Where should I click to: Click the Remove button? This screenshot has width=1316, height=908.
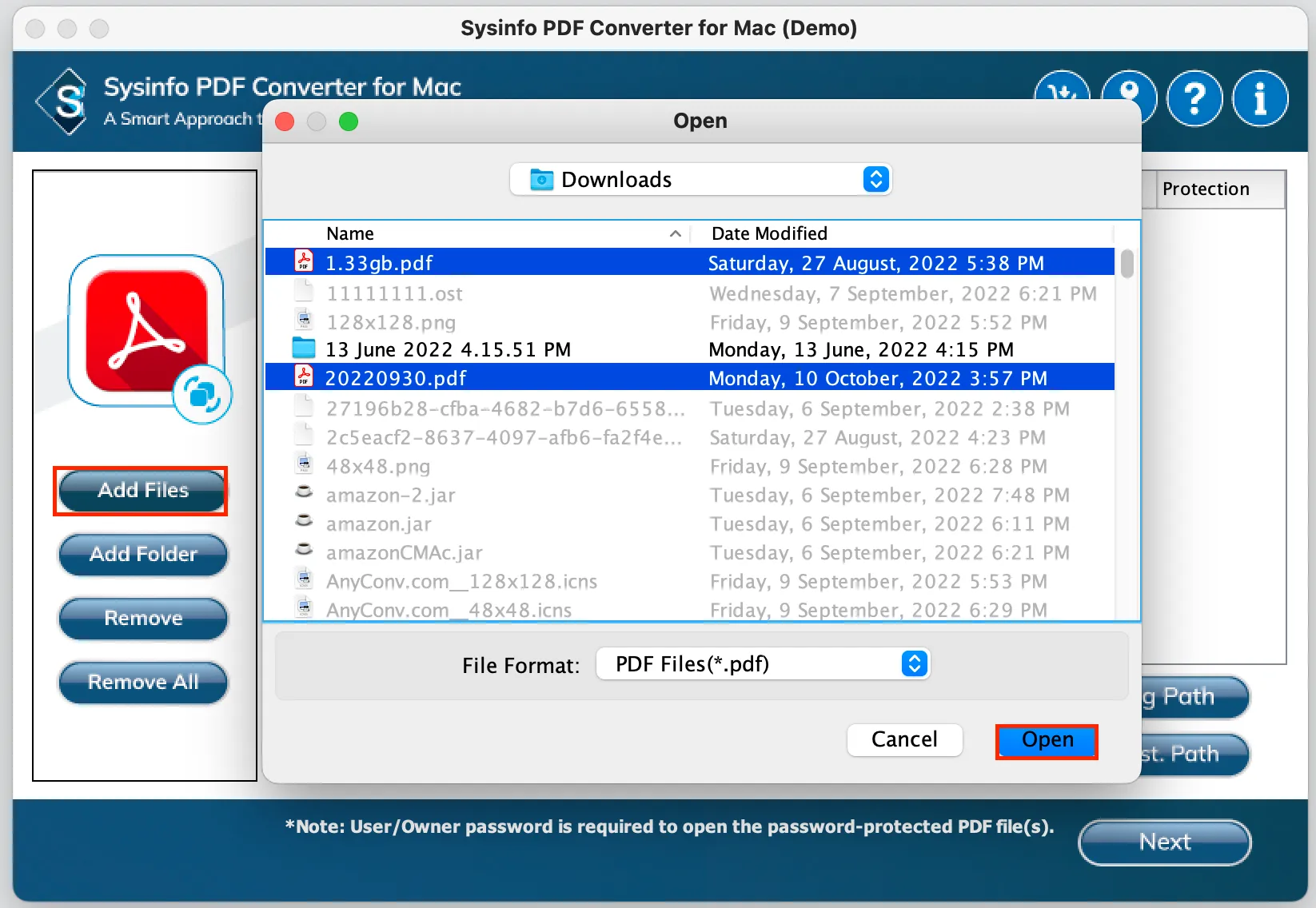point(143,619)
